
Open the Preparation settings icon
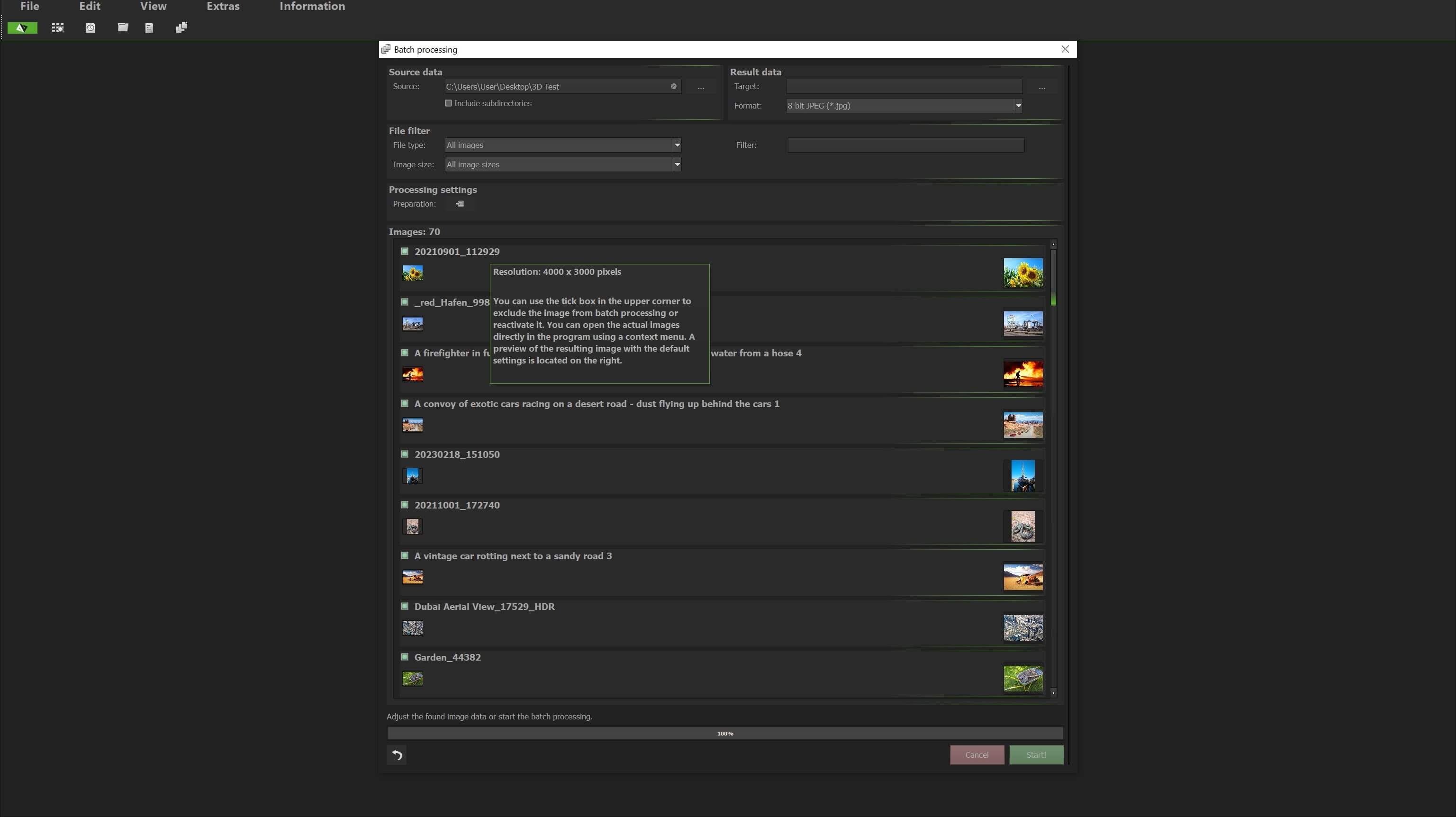tap(459, 204)
